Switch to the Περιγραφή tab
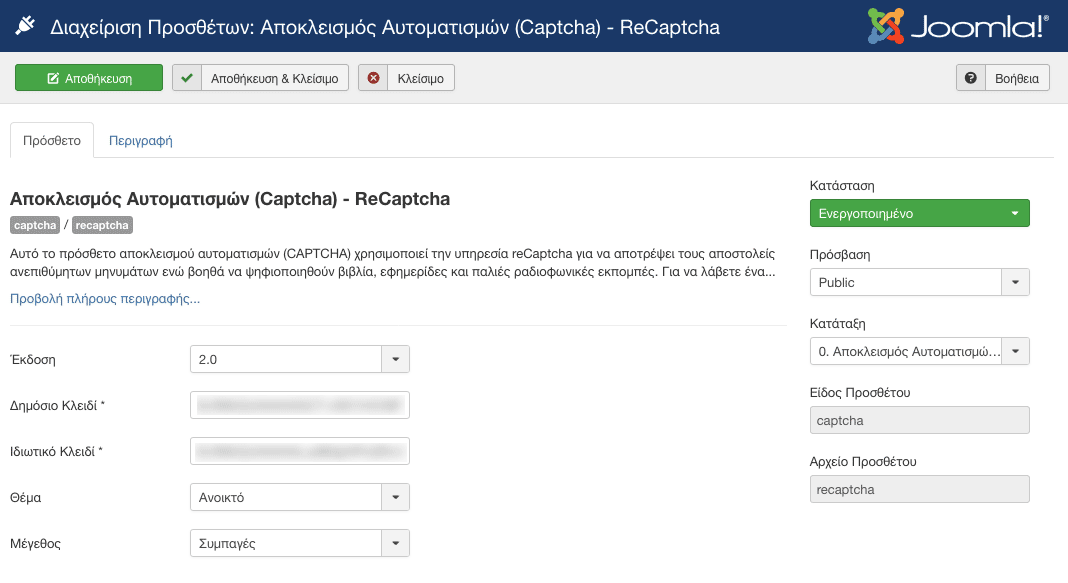This screenshot has height=583, width=1068. click(141, 140)
